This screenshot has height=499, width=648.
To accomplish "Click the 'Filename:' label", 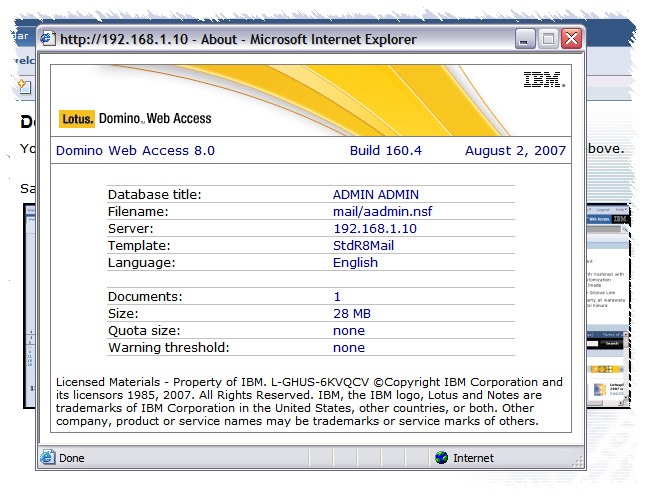I will pyautogui.click(x=138, y=212).
